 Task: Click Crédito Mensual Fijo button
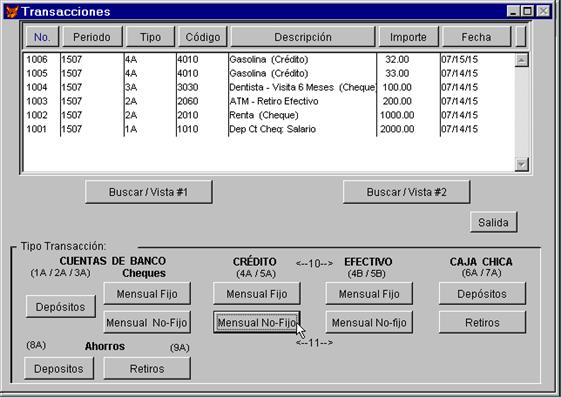[x=257, y=294]
